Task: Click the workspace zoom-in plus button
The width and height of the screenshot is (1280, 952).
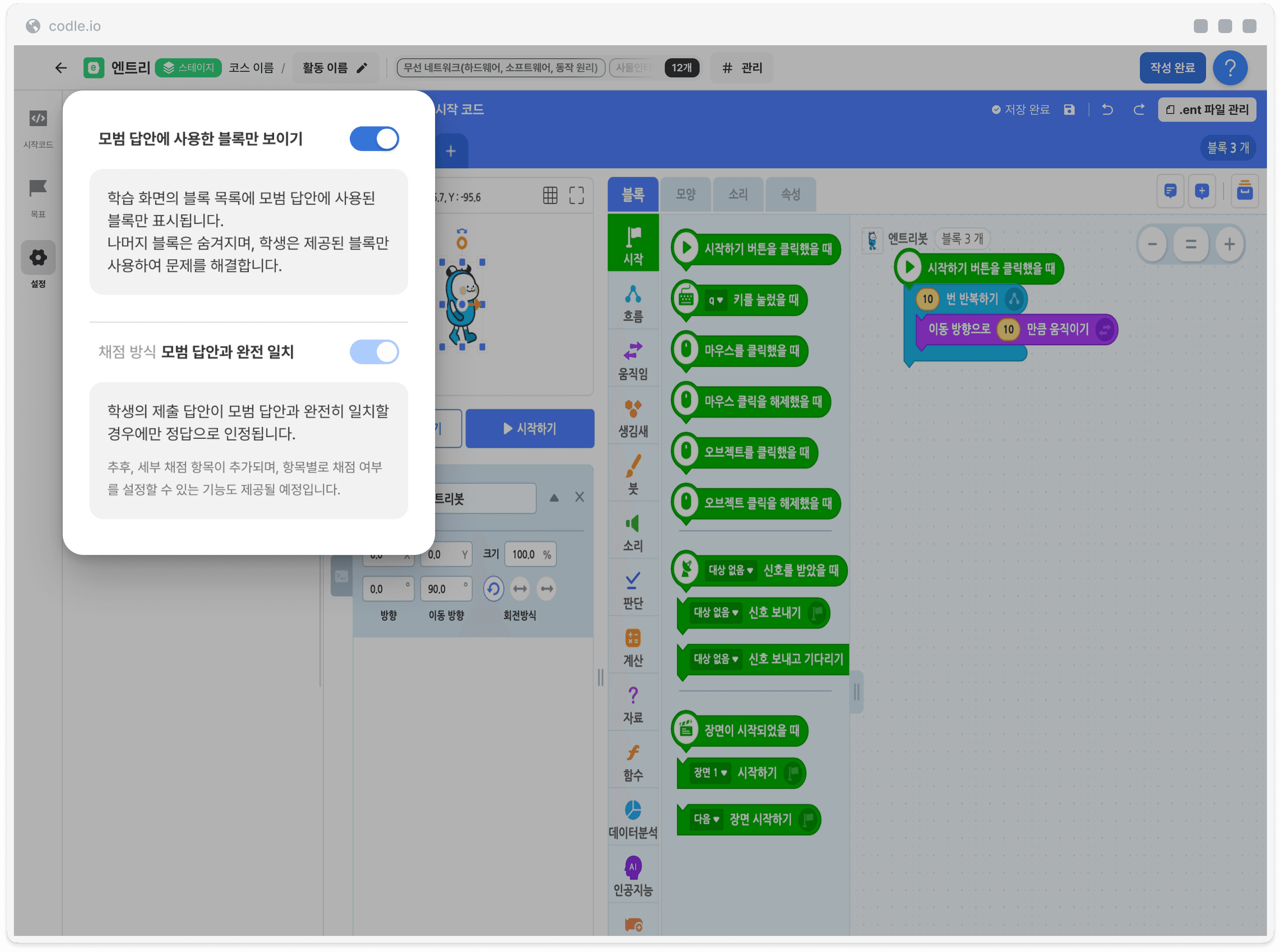Action: point(1229,244)
